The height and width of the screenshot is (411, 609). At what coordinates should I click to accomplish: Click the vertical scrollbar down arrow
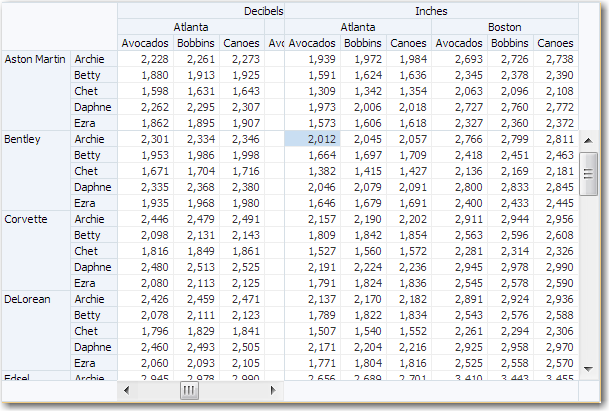tap(588, 369)
